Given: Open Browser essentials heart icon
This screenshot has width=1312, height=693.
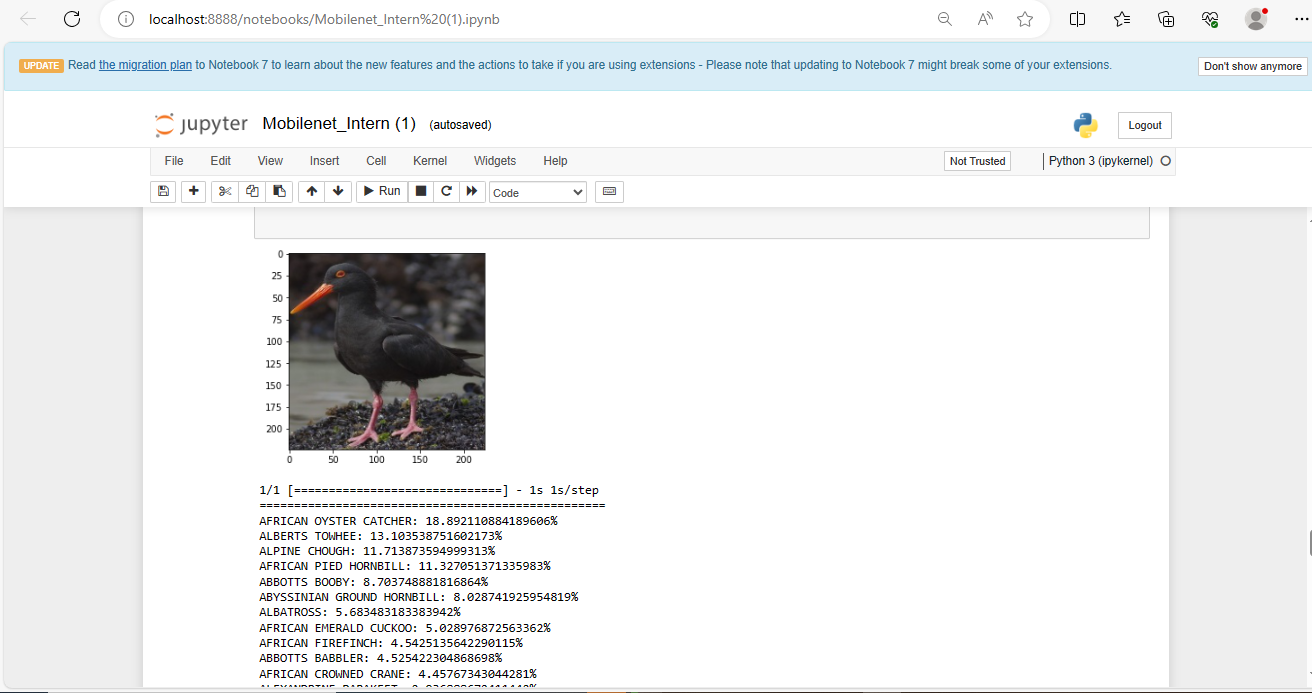Looking at the screenshot, I should [1210, 19].
